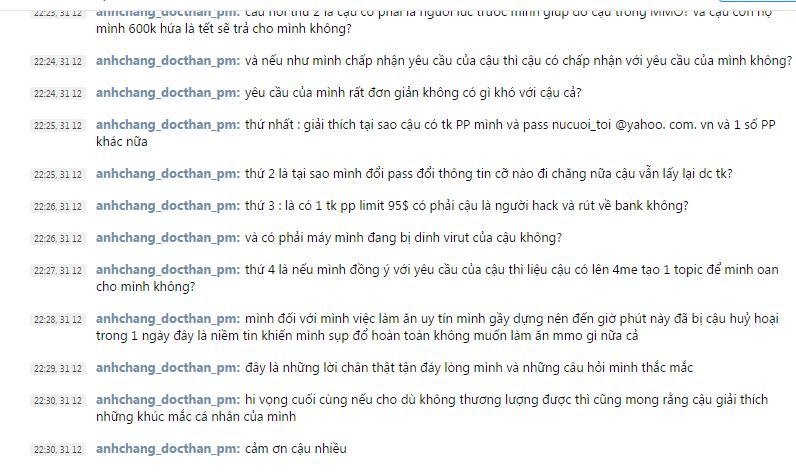Click the message text 'cảm ơn cậu nhiều'

click(x=295, y=449)
